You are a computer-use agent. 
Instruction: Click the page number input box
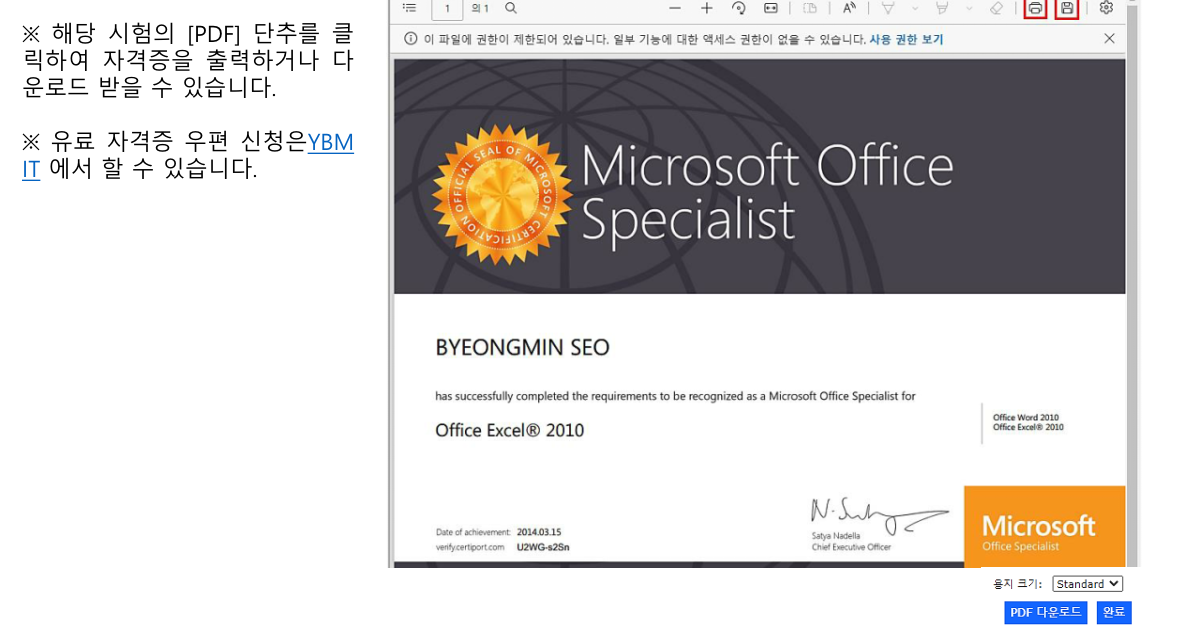[x=447, y=8]
